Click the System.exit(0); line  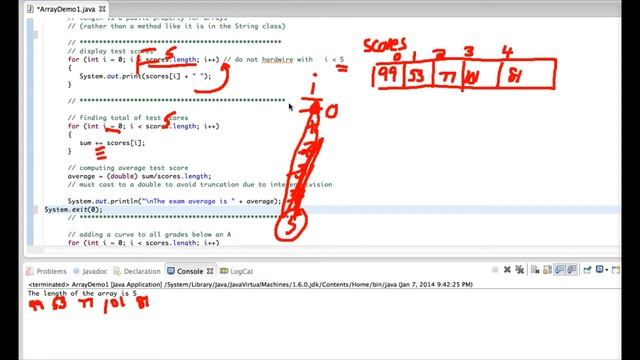click(73, 209)
